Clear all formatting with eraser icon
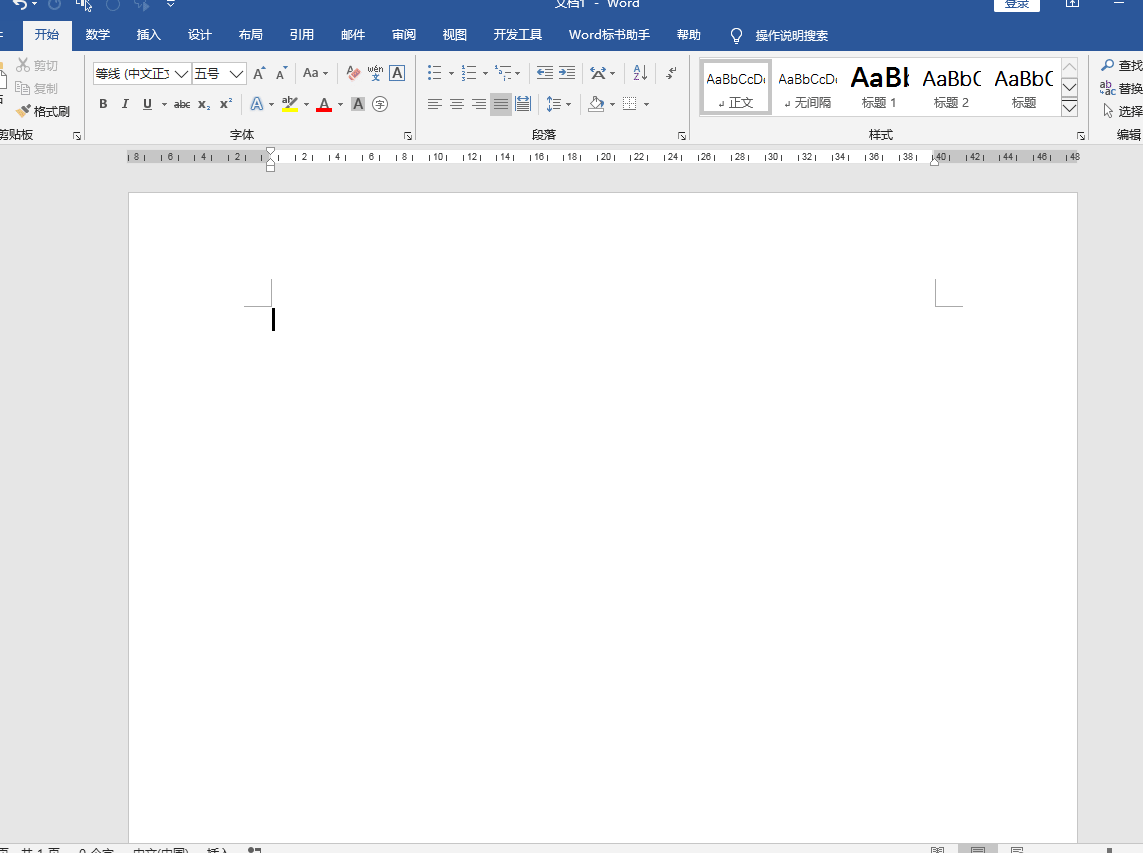Viewport: 1143px width, 853px height. click(354, 73)
